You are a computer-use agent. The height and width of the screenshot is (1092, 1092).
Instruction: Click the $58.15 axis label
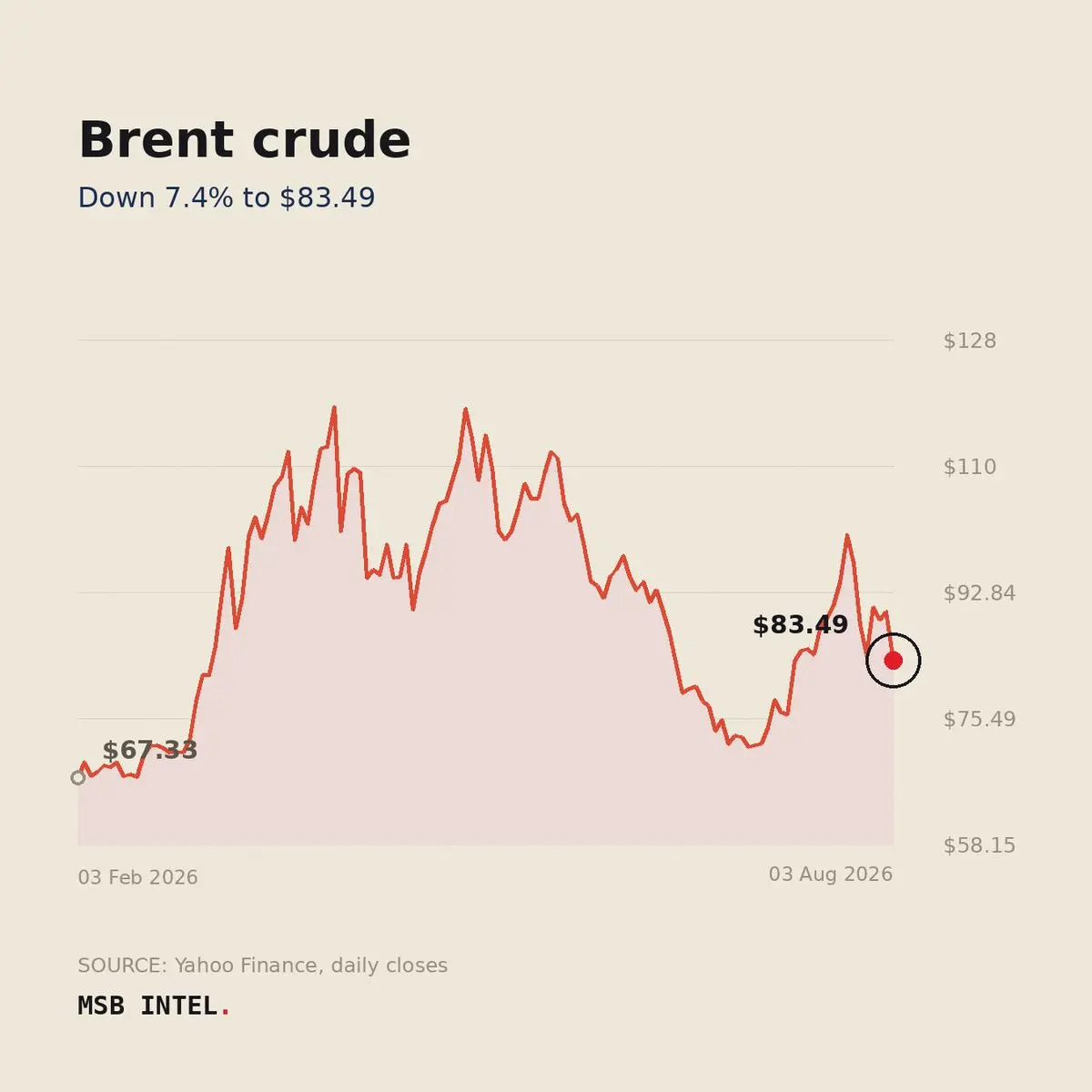point(979,845)
